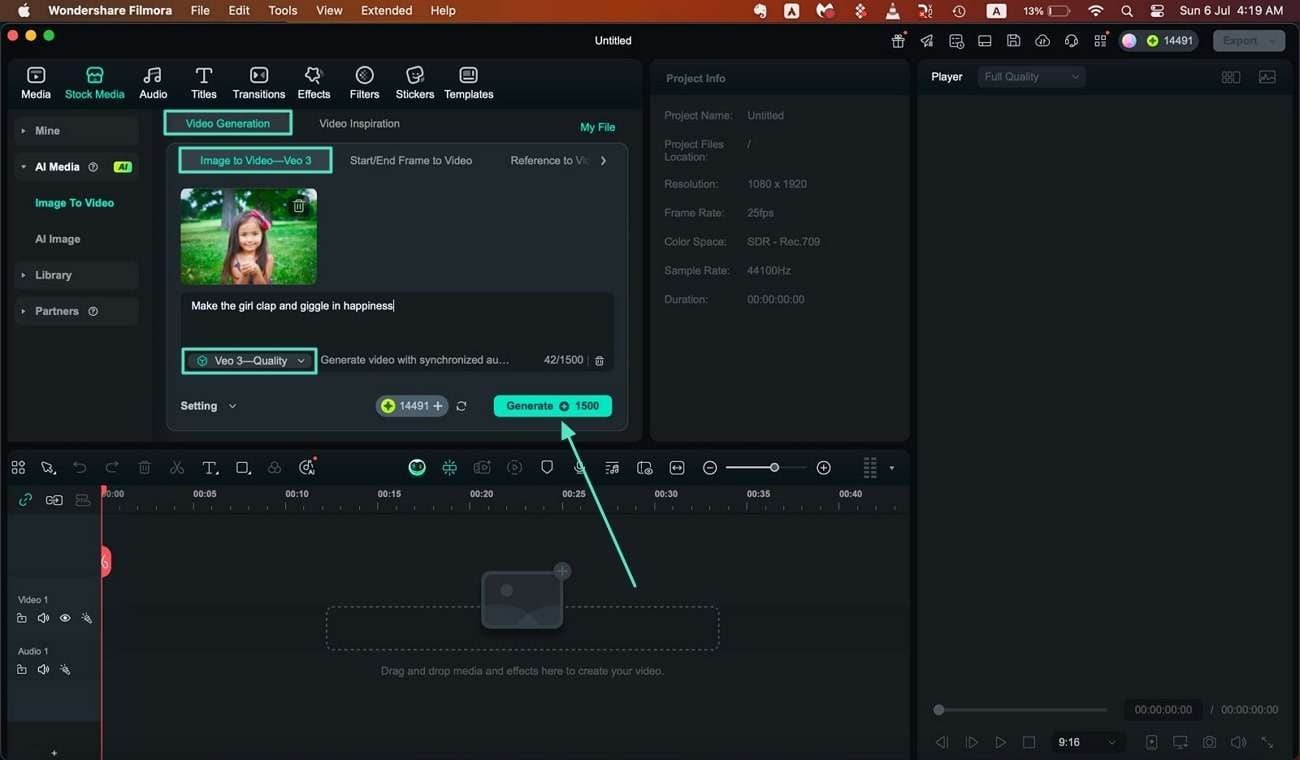Open the 9:16 aspect ratio dropdown
This screenshot has height=760, width=1300.
[x=1086, y=743]
